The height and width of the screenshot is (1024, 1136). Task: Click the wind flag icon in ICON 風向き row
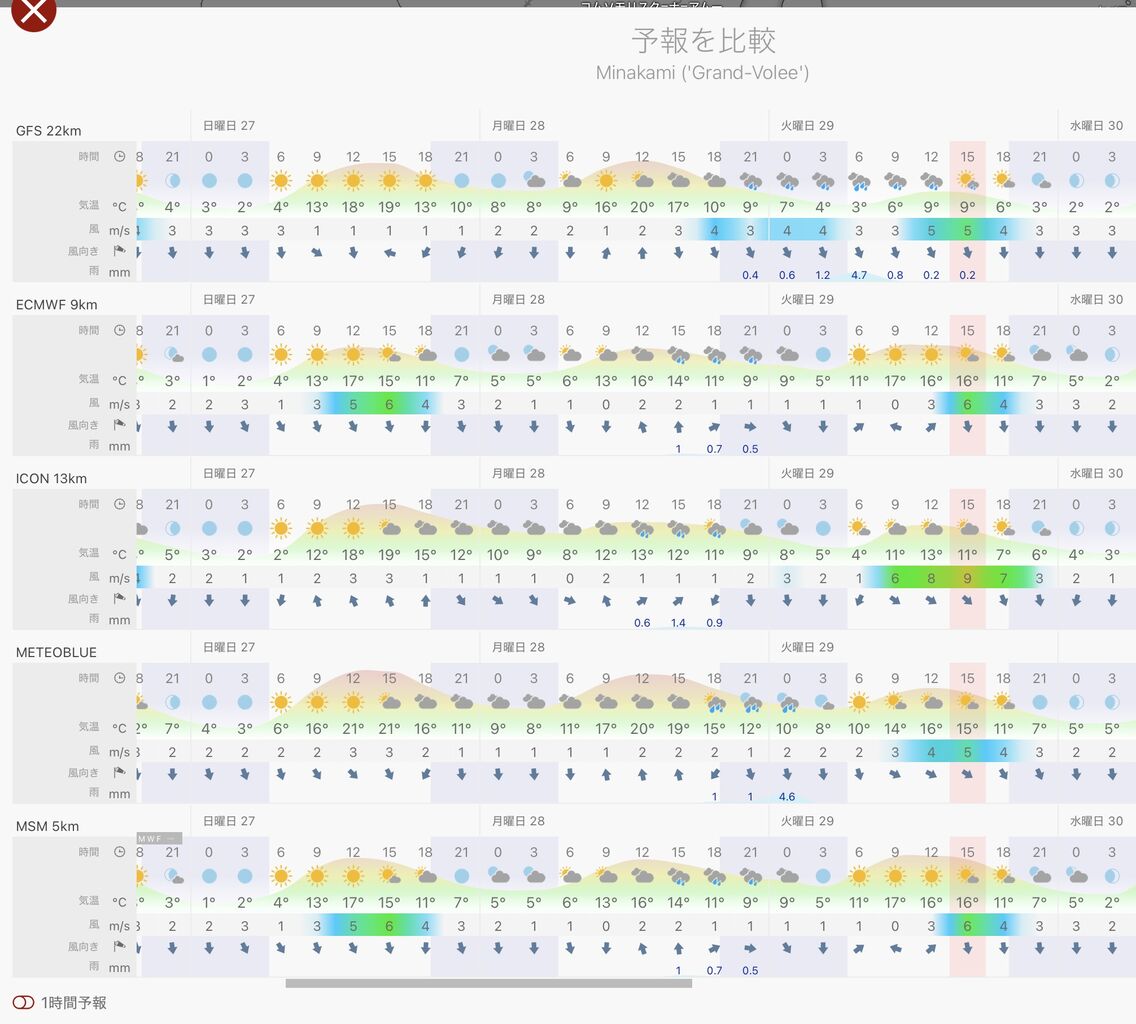(x=120, y=599)
